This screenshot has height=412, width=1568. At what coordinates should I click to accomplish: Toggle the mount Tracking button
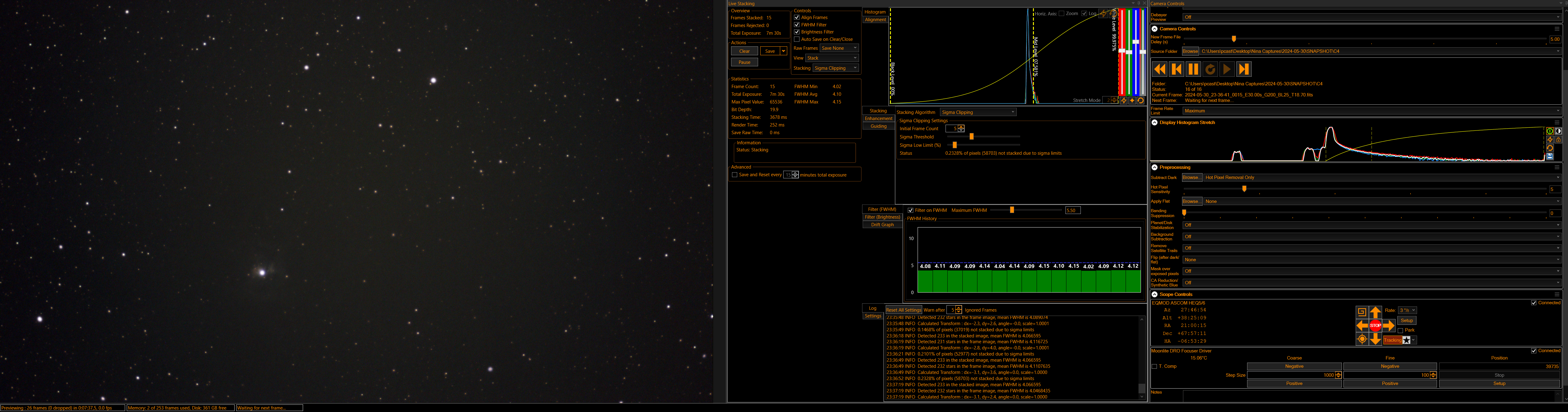[1393, 340]
